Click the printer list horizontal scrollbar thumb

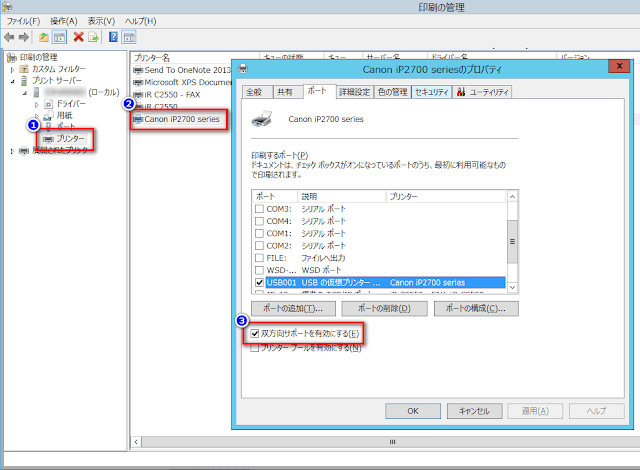(392, 442)
